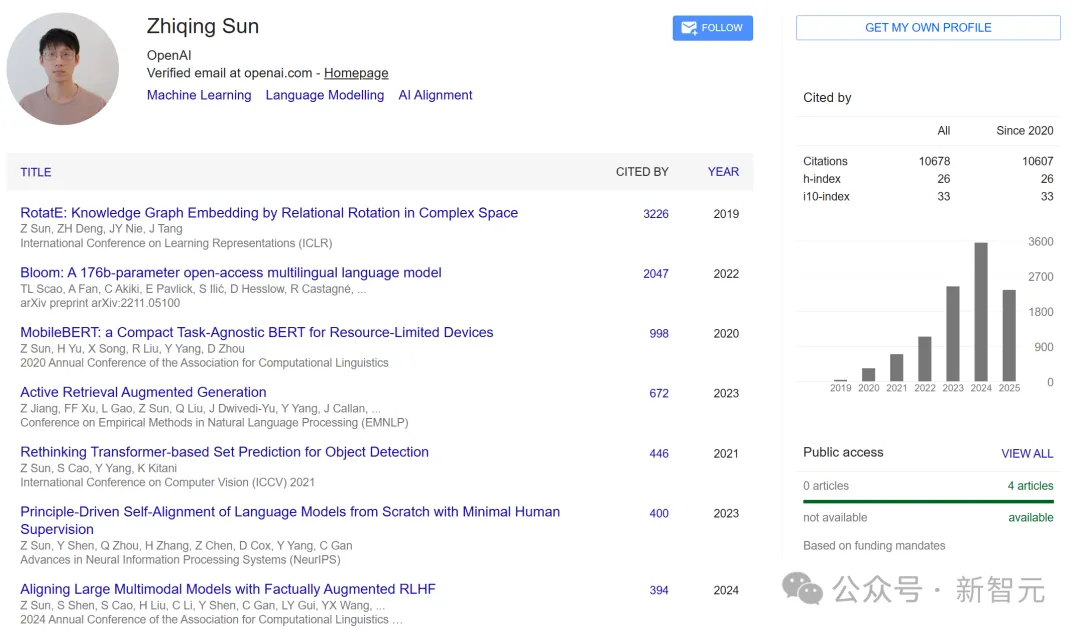Sort articles by YEAR column header
The height and width of the screenshot is (633, 1080).
(723, 172)
